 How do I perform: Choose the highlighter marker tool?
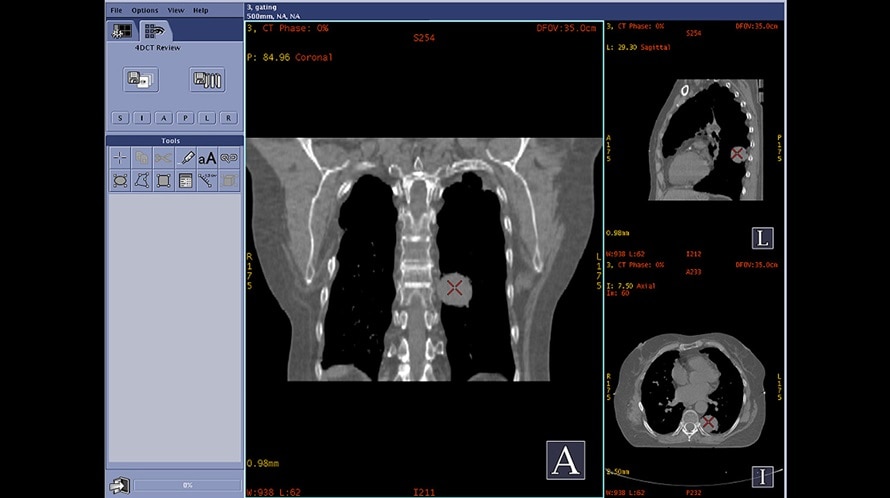(x=185, y=158)
